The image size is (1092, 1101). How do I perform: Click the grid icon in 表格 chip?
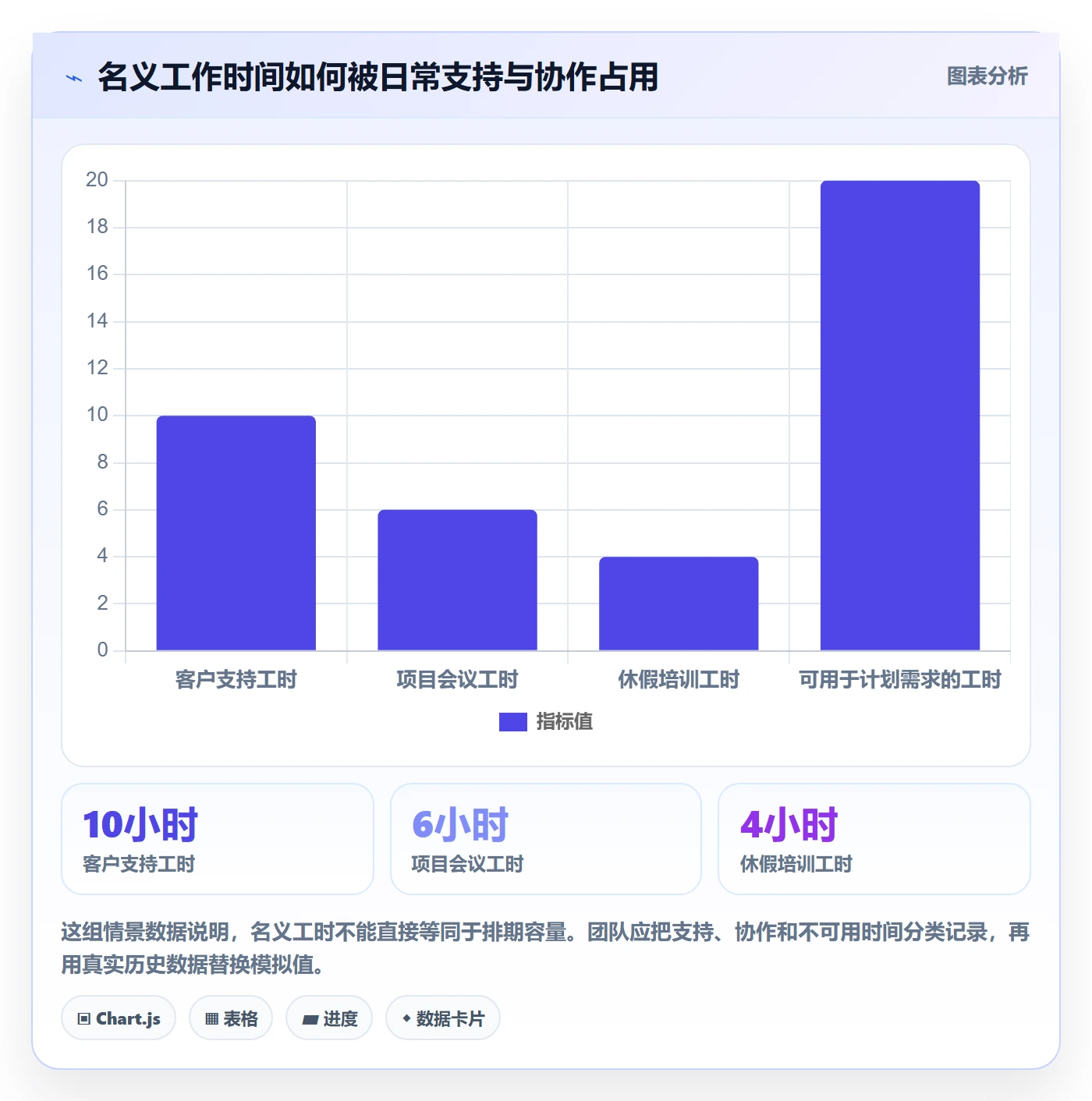211,1019
